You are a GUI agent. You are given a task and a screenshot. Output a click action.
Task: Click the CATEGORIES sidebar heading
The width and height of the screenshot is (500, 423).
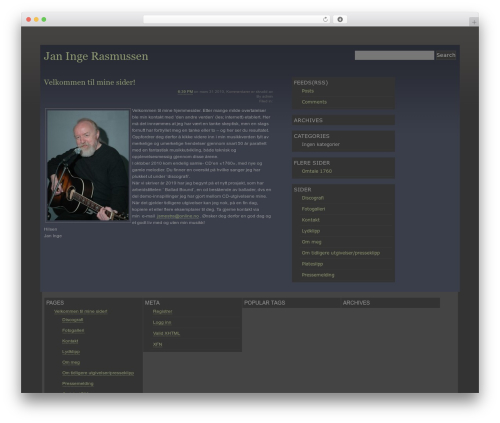(311, 136)
